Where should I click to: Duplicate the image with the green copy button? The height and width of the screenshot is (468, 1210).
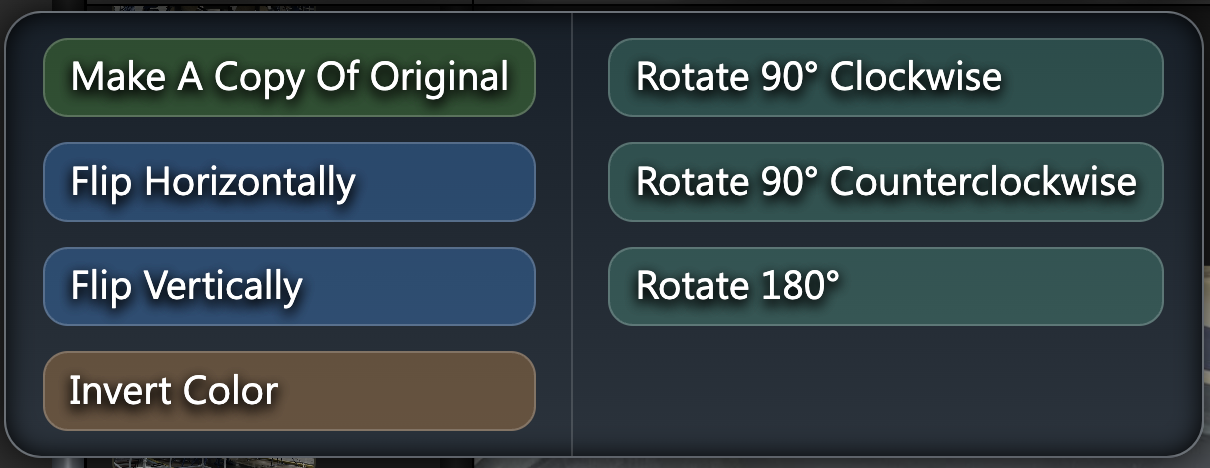pyautogui.click(x=289, y=77)
